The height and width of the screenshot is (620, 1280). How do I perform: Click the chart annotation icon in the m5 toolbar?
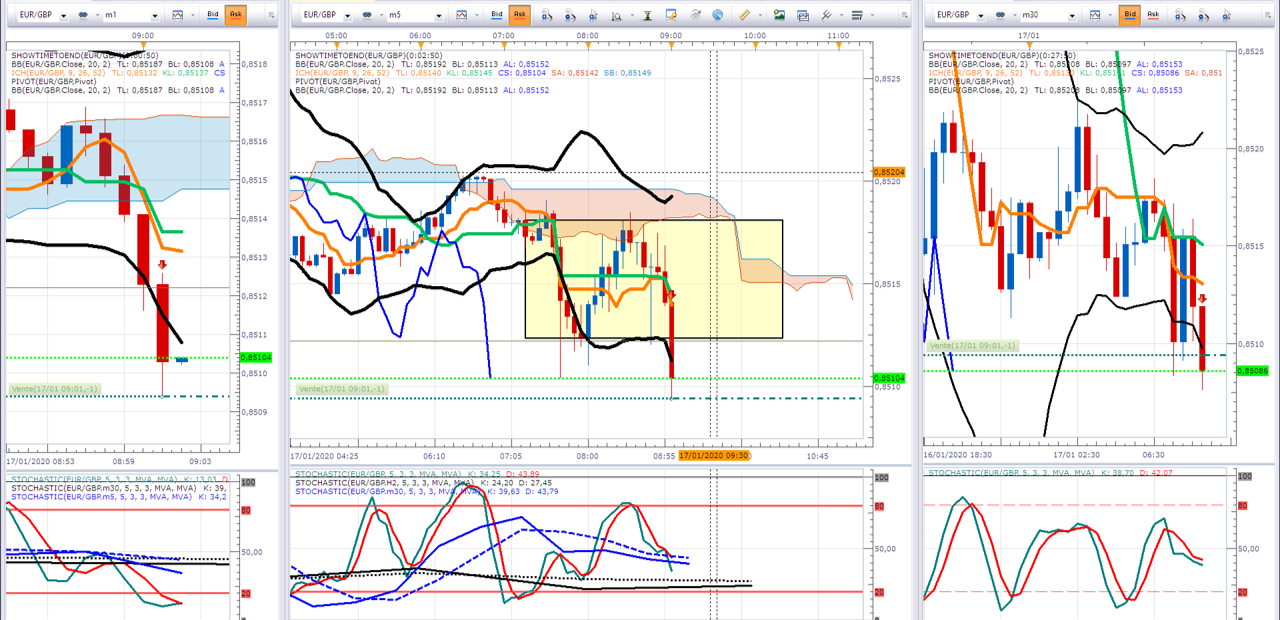[671, 16]
